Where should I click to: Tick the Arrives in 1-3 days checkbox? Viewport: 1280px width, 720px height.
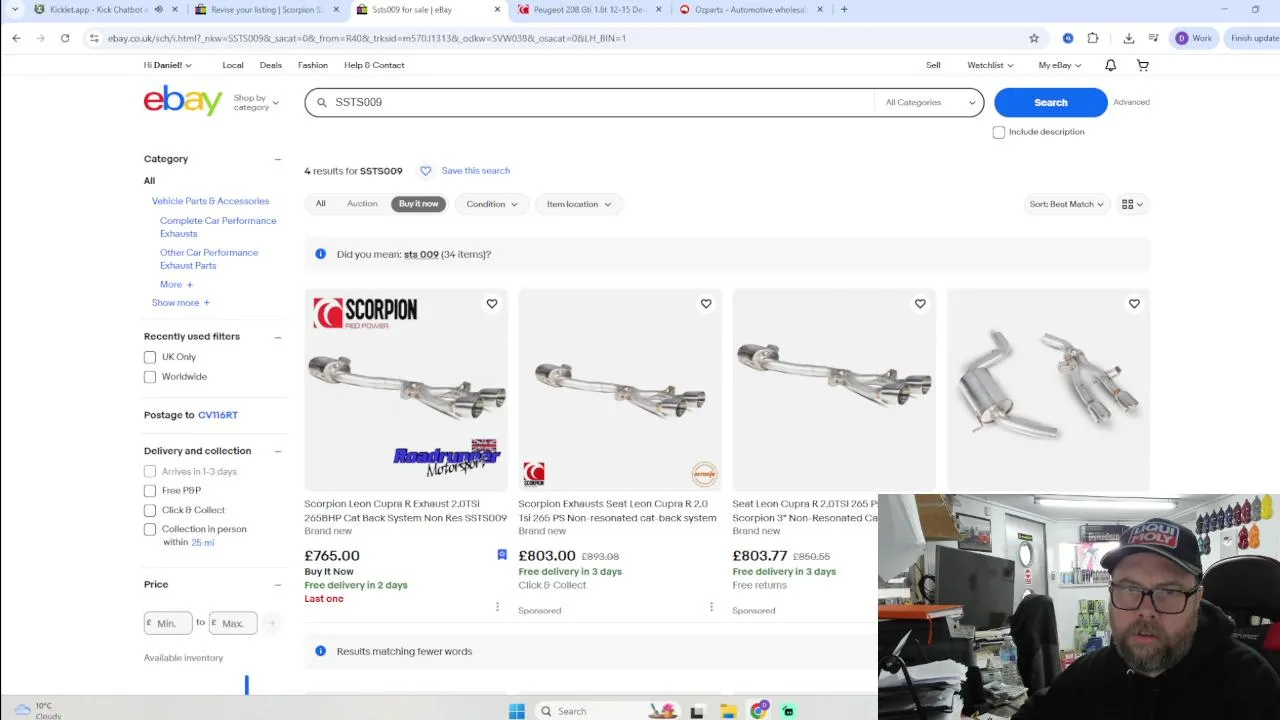[x=150, y=471]
